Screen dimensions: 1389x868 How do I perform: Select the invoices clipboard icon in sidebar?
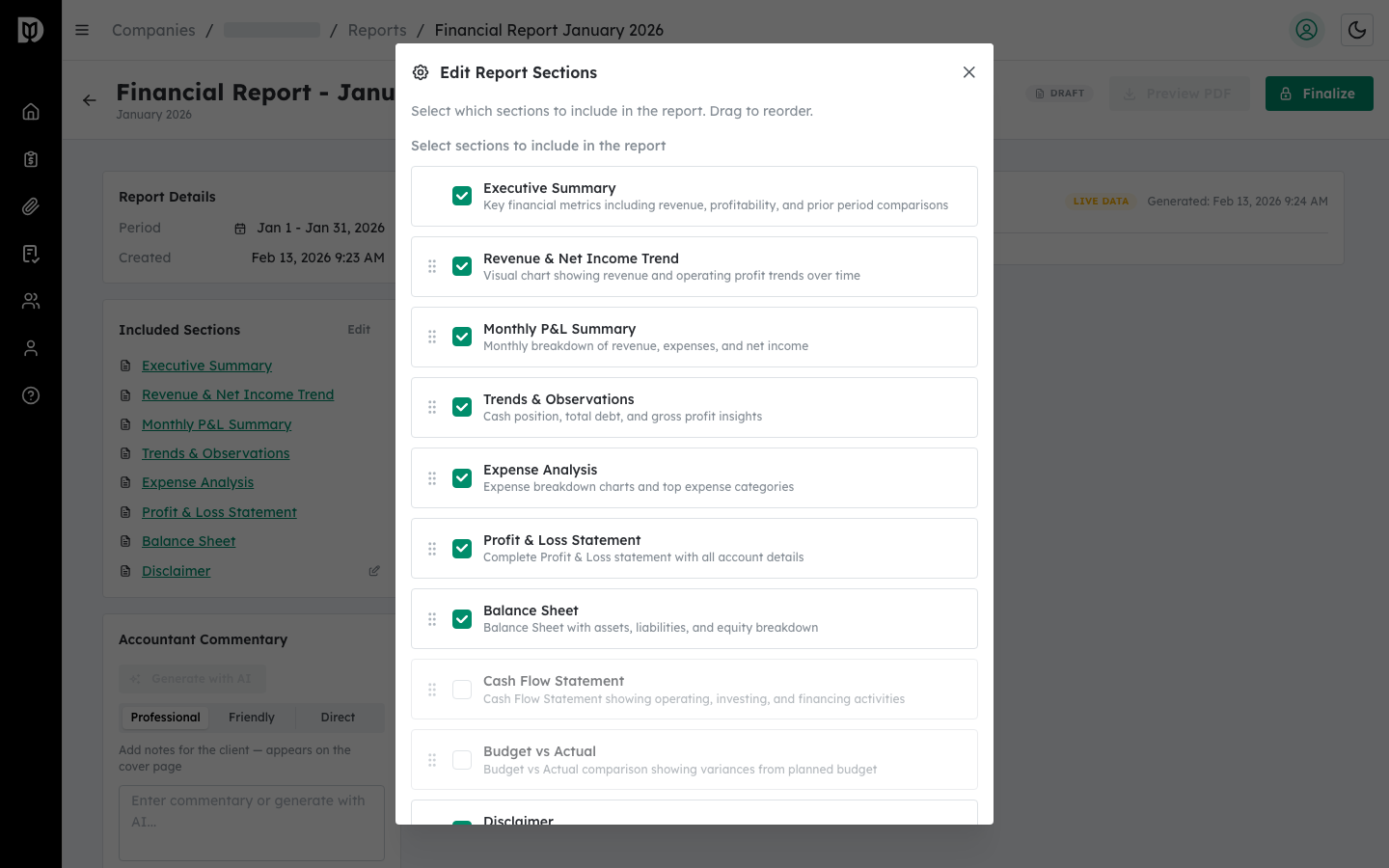(30, 158)
